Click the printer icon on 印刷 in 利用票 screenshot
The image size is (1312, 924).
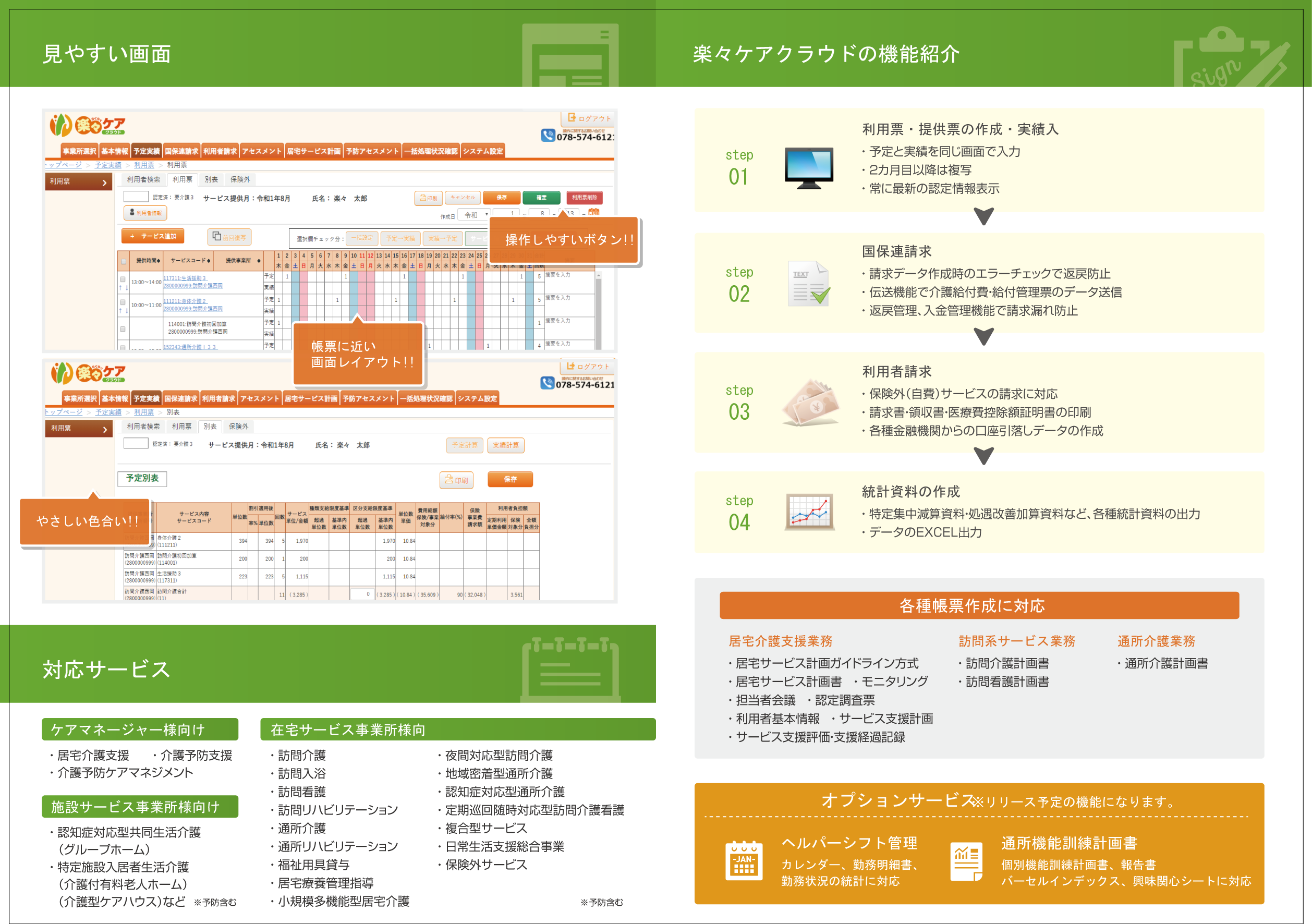coord(423,198)
